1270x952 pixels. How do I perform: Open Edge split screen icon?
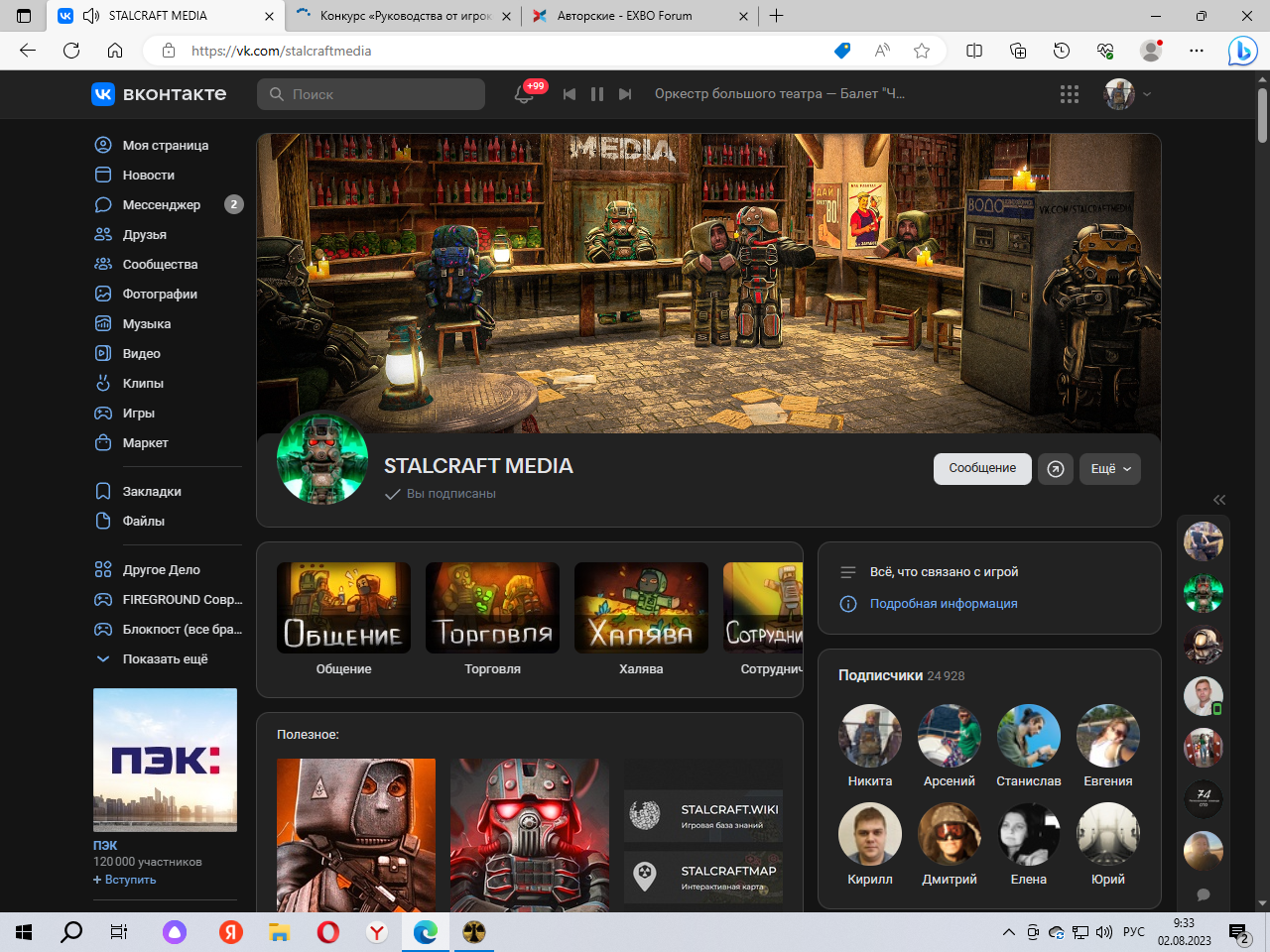[x=974, y=51]
